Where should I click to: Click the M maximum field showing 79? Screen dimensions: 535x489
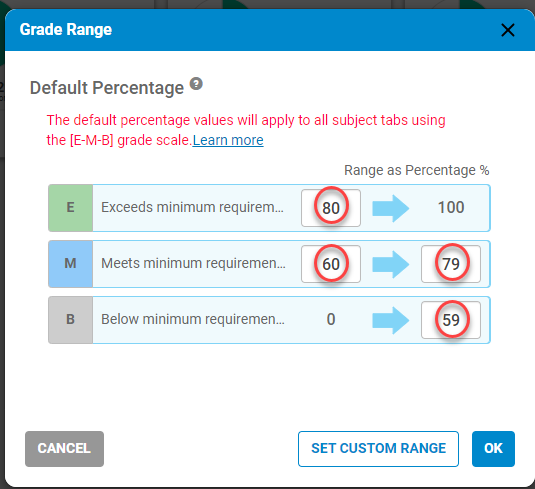coord(451,264)
